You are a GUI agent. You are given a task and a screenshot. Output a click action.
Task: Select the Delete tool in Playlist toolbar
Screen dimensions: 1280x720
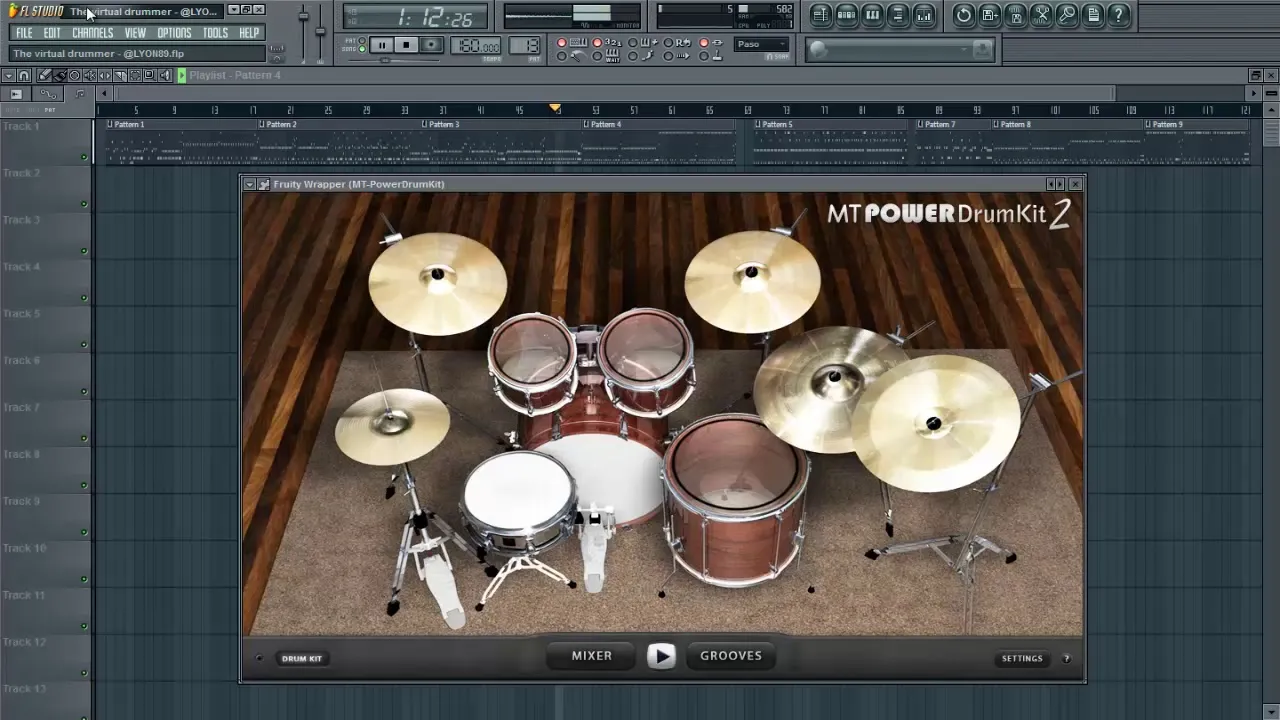coord(75,75)
